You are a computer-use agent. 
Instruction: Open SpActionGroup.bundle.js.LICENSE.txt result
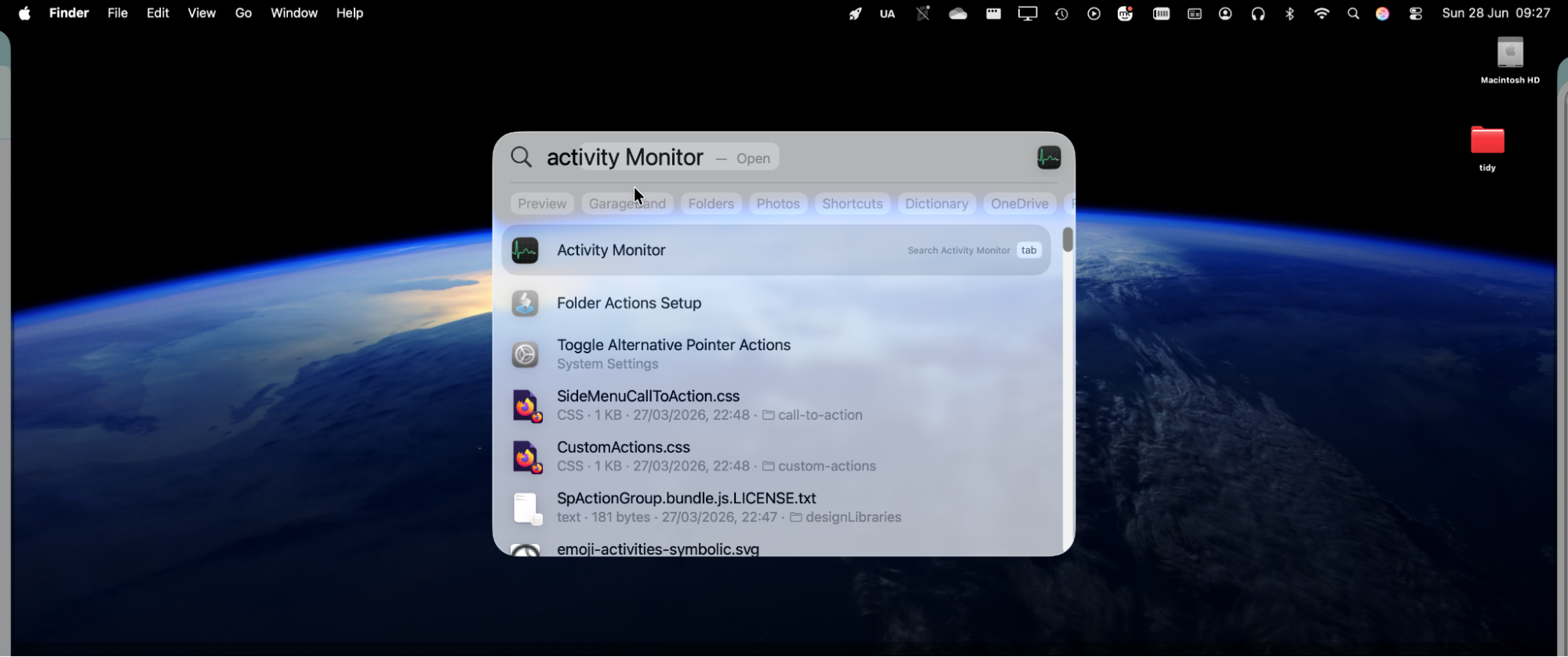(776, 507)
